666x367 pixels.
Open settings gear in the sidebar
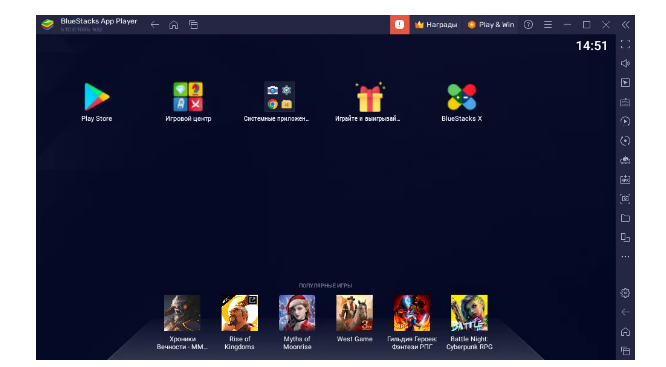(x=625, y=293)
